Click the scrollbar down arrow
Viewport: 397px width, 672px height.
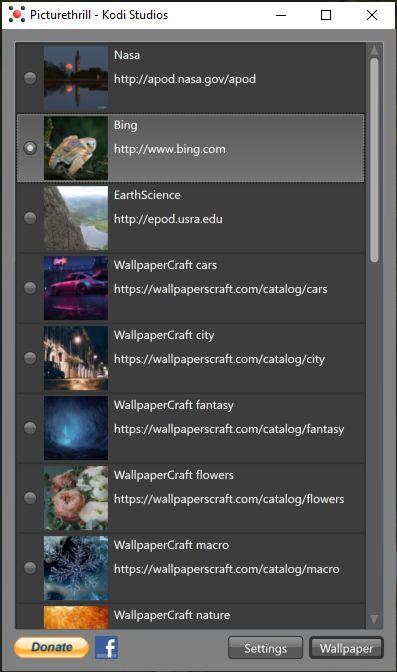click(374, 619)
